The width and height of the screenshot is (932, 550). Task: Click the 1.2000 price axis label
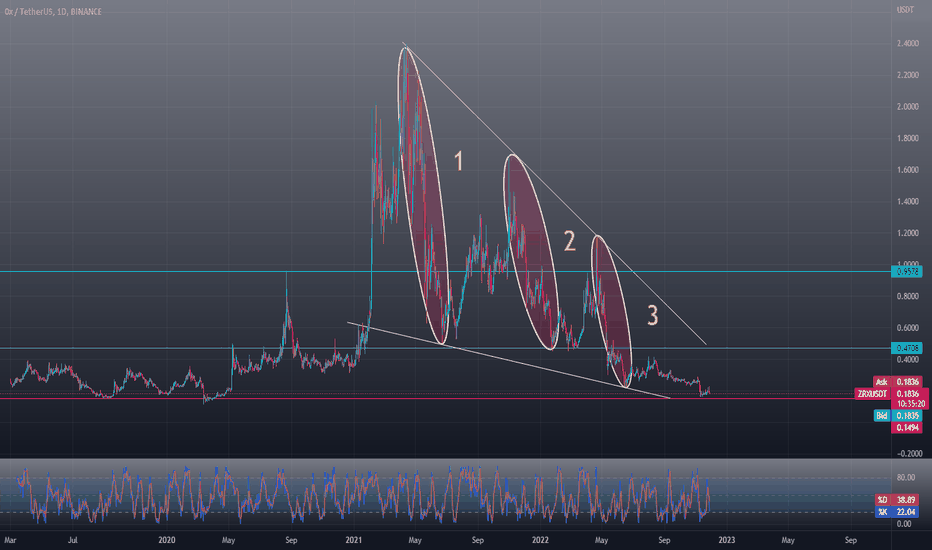908,233
